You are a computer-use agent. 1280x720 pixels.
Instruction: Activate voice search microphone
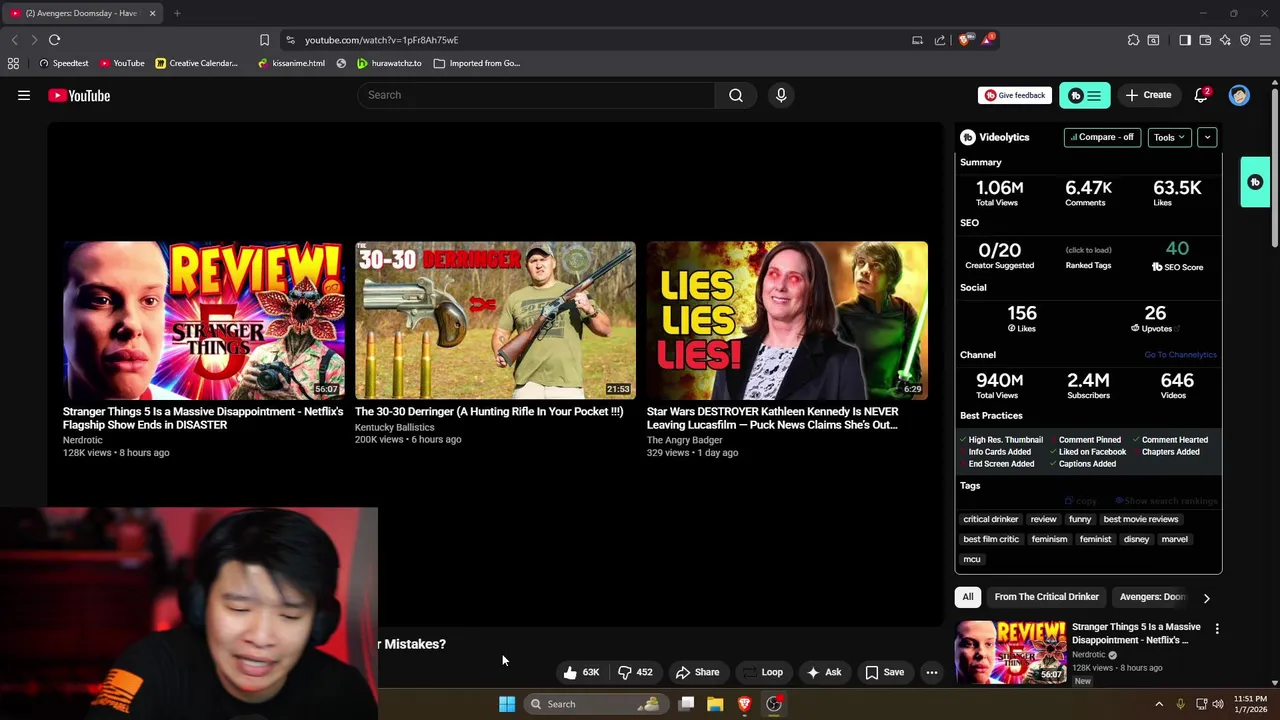pyautogui.click(x=781, y=95)
